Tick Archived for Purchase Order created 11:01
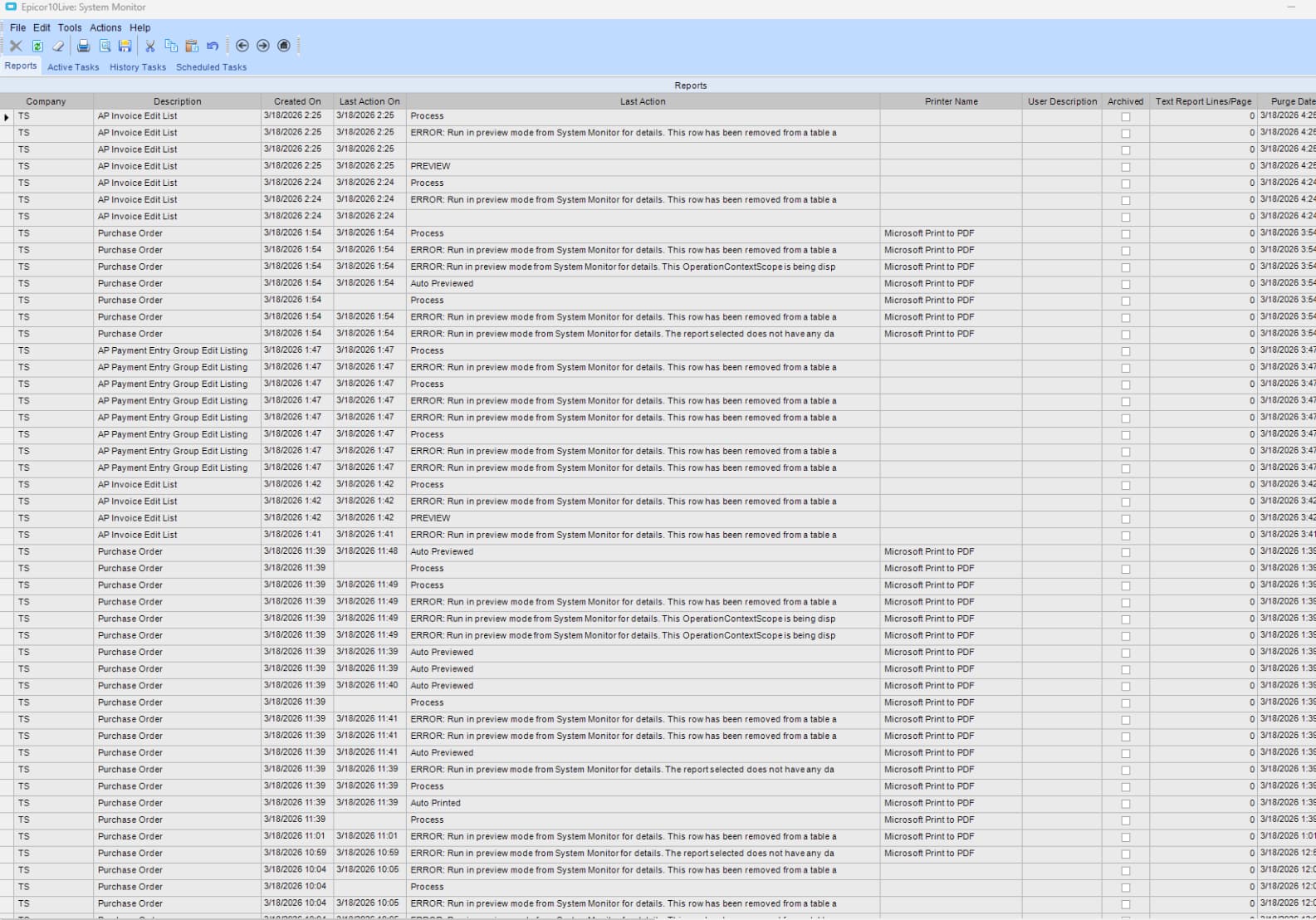This screenshot has height=920, width=1316. pyautogui.click(x=1126, y=837)
